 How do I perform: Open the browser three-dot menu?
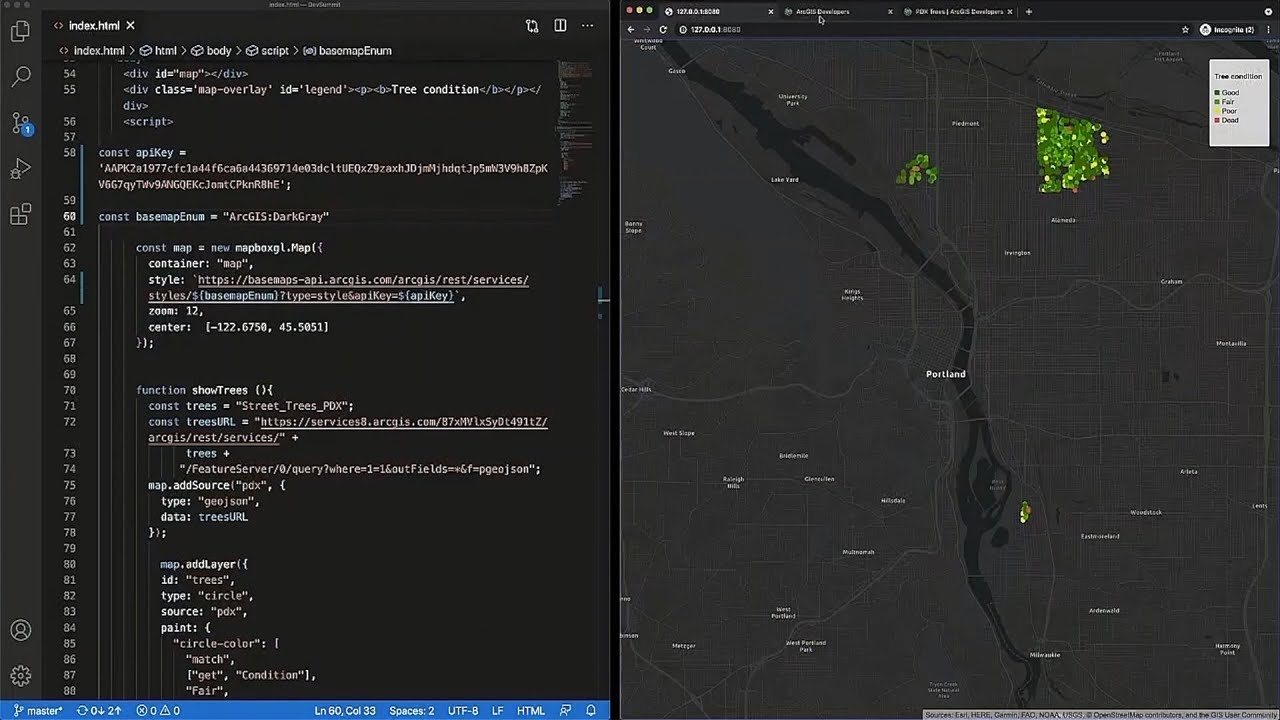[x=1267, y=30]
